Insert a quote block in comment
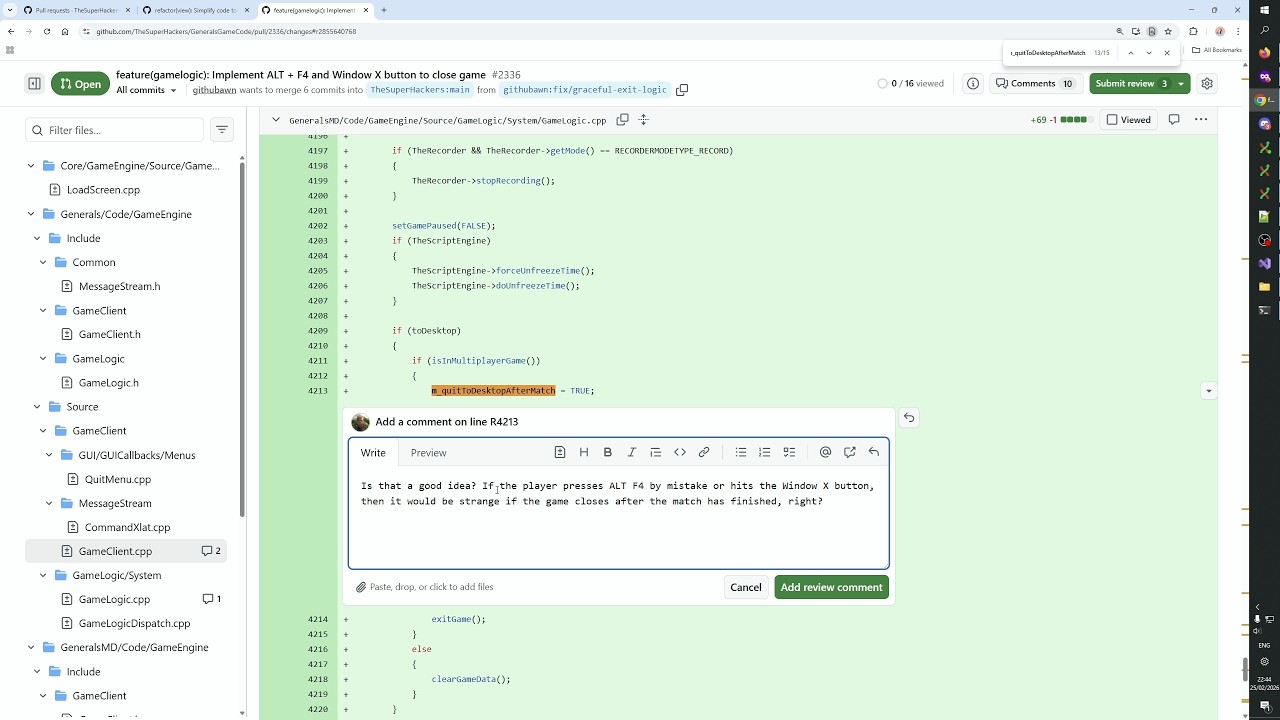This screenshot has height=720, width=1280. pos(656,453)
